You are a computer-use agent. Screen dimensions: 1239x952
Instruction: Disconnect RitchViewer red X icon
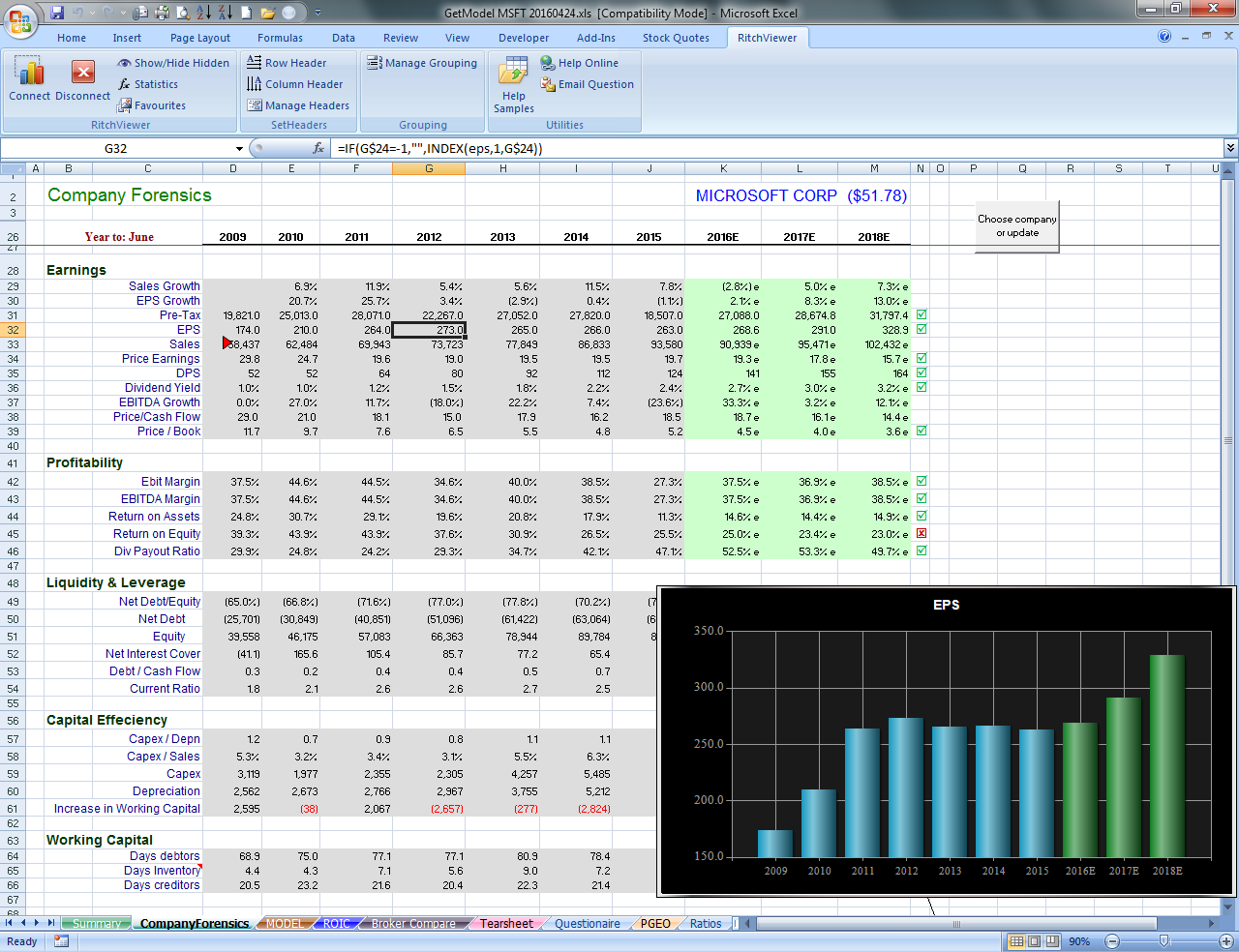click(82, 77)
